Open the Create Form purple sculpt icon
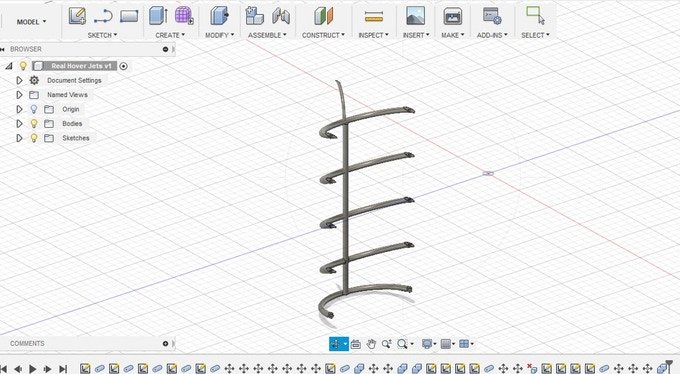 click(184, 16)
